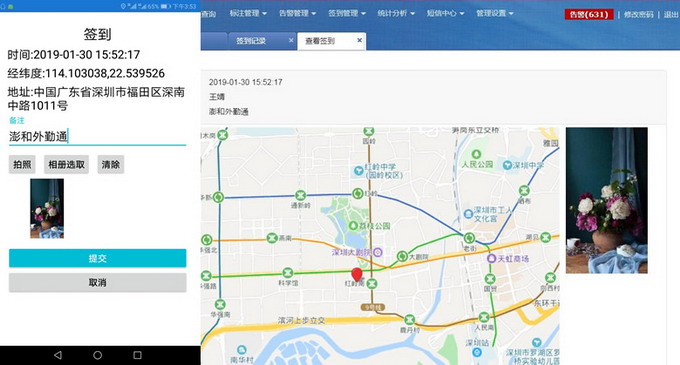Click the 拍照 take photo button

[22, 164]
